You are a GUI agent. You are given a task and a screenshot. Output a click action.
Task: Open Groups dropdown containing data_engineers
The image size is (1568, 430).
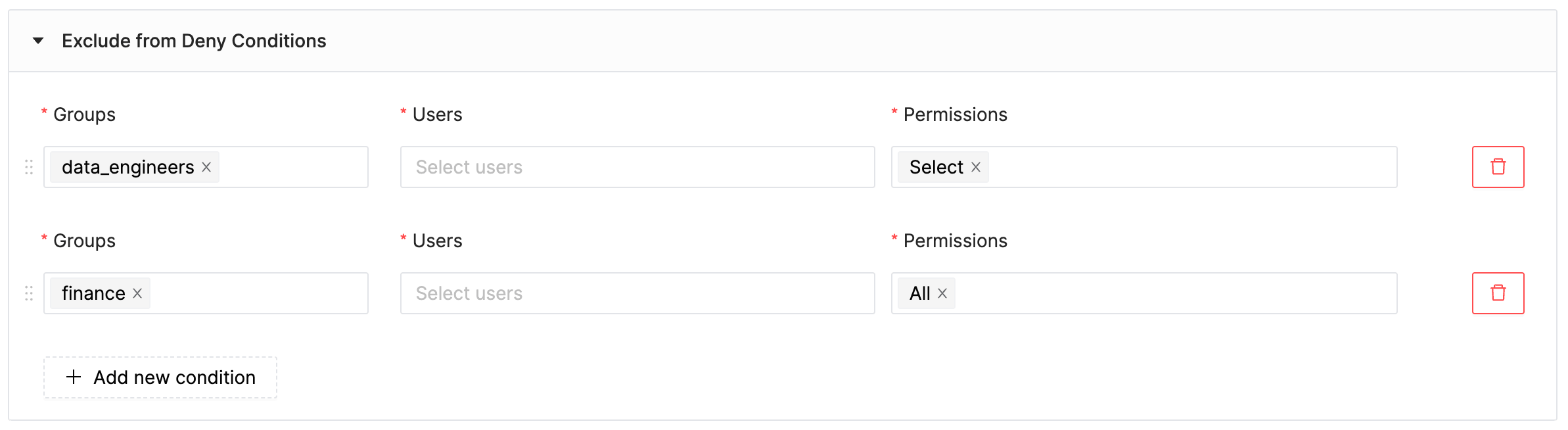pyautogui.click(x=206, y=167)
